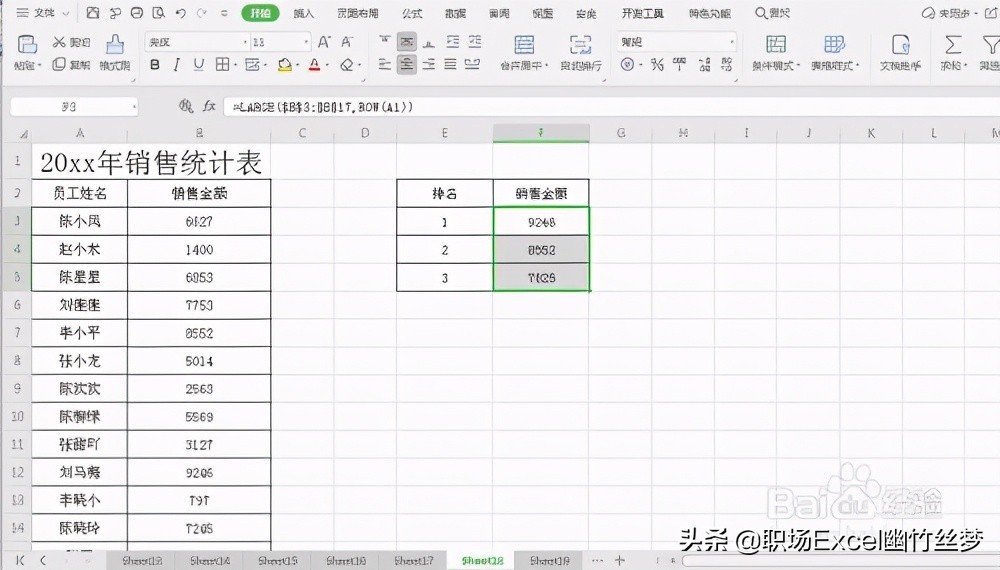Click the decrease indent icon
This screenshot has height=570, width=1000.
point(453,42)
